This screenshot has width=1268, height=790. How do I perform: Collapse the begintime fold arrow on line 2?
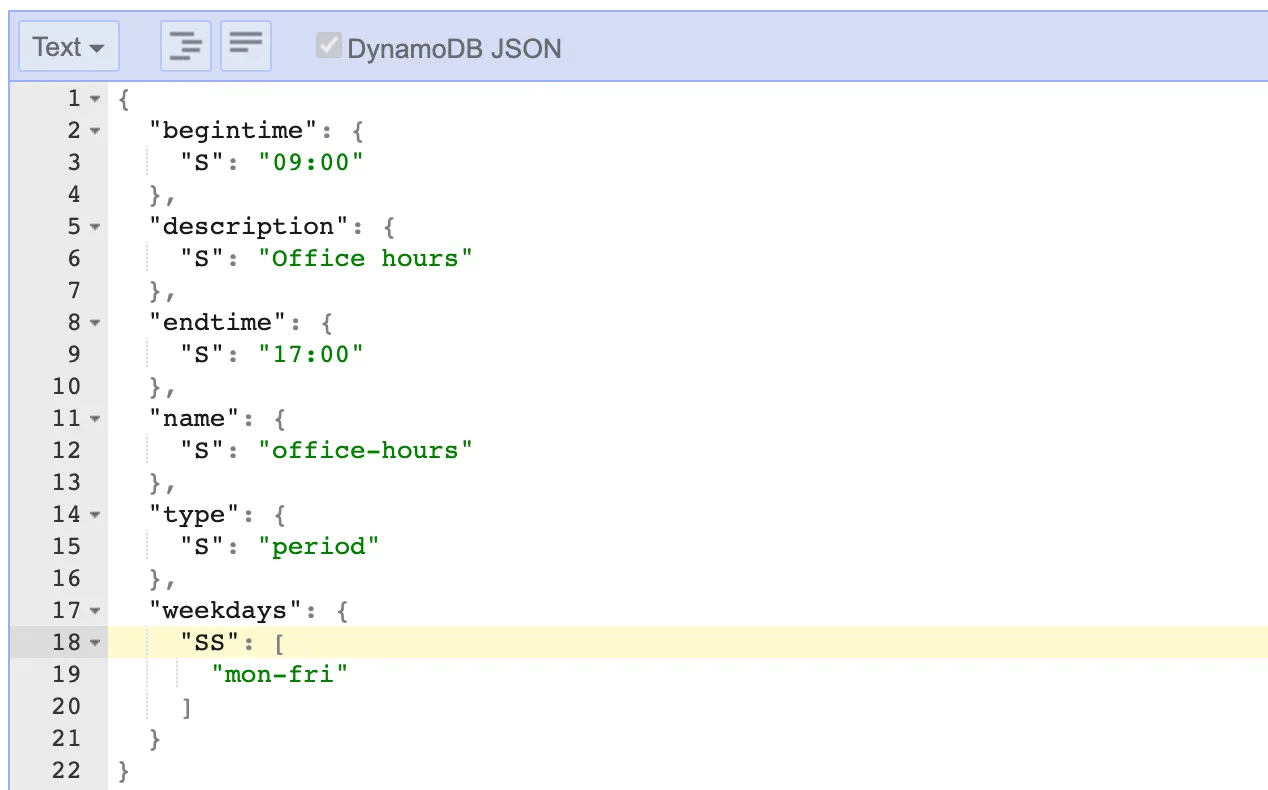coord(95,131)
